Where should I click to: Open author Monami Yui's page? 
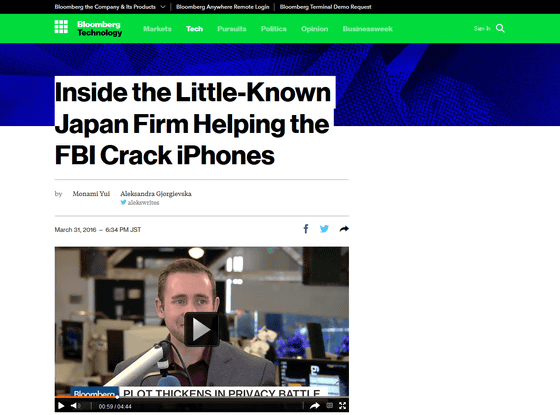pyautogui.click(x=91, y=194)
